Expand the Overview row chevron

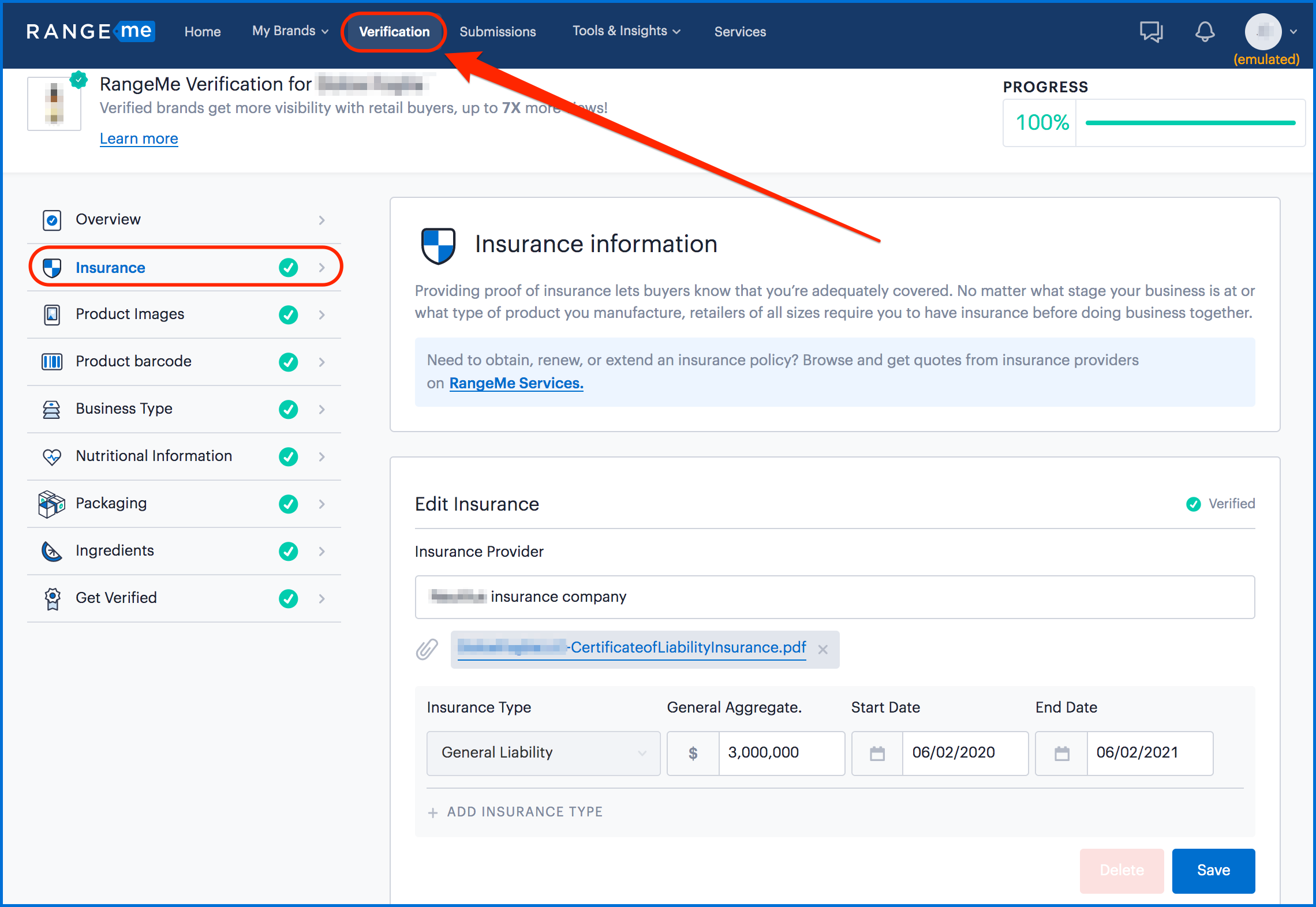pos(322,220)
